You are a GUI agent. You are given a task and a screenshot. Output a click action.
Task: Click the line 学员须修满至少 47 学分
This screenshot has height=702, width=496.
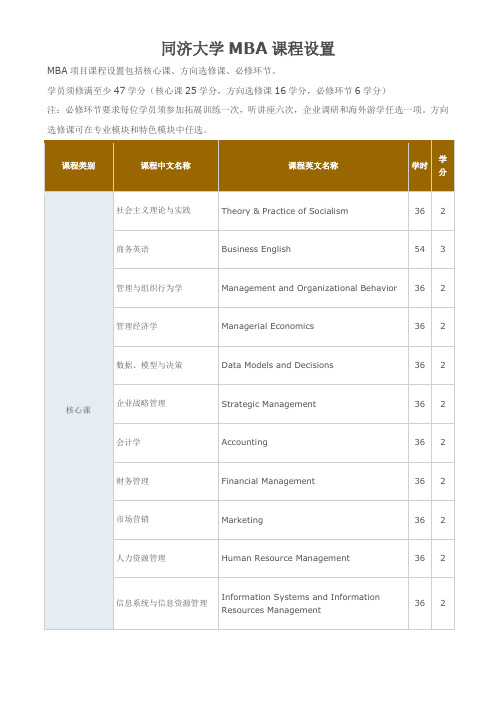point(217,90)
